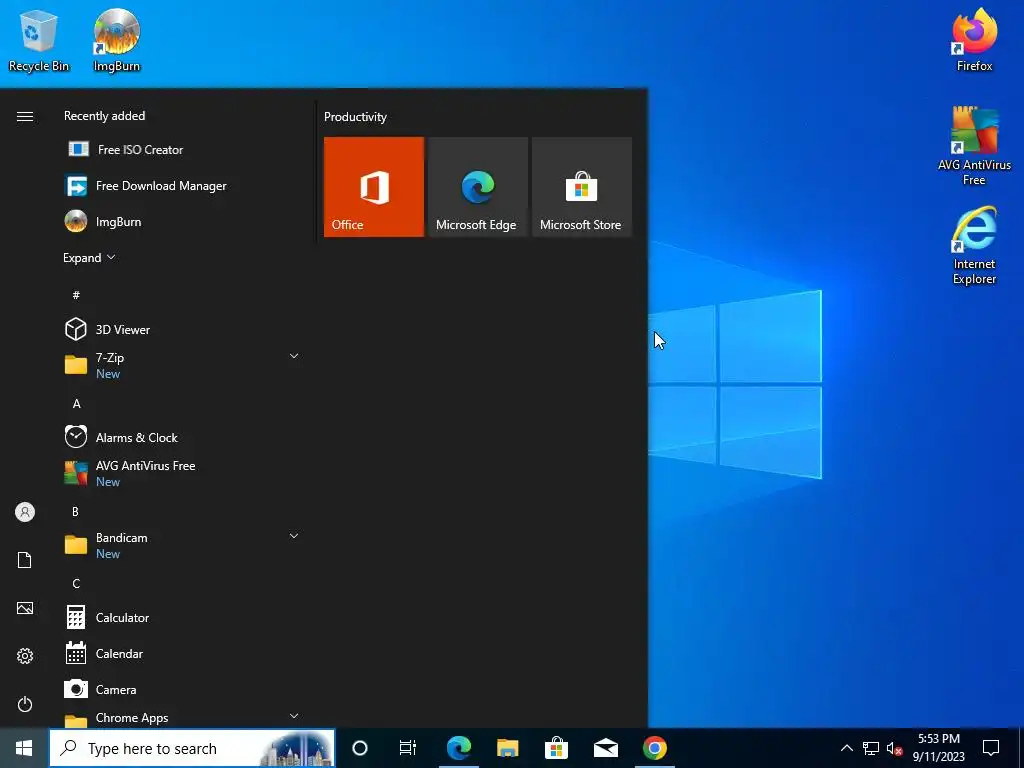Launch Free Download Manager
This screenshot has height=768, width=1024.
click(184, 186)
